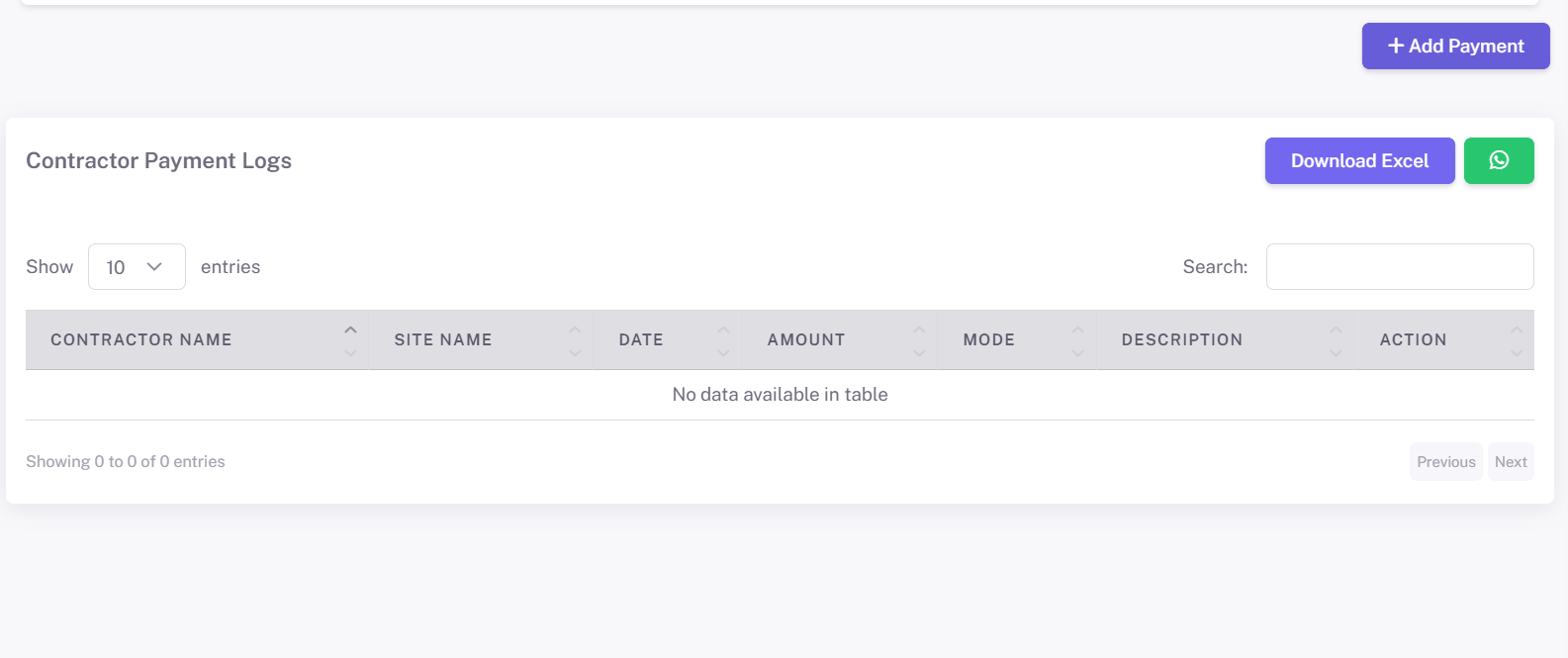Click the Add Payment button

click(x=1455, y=47)
